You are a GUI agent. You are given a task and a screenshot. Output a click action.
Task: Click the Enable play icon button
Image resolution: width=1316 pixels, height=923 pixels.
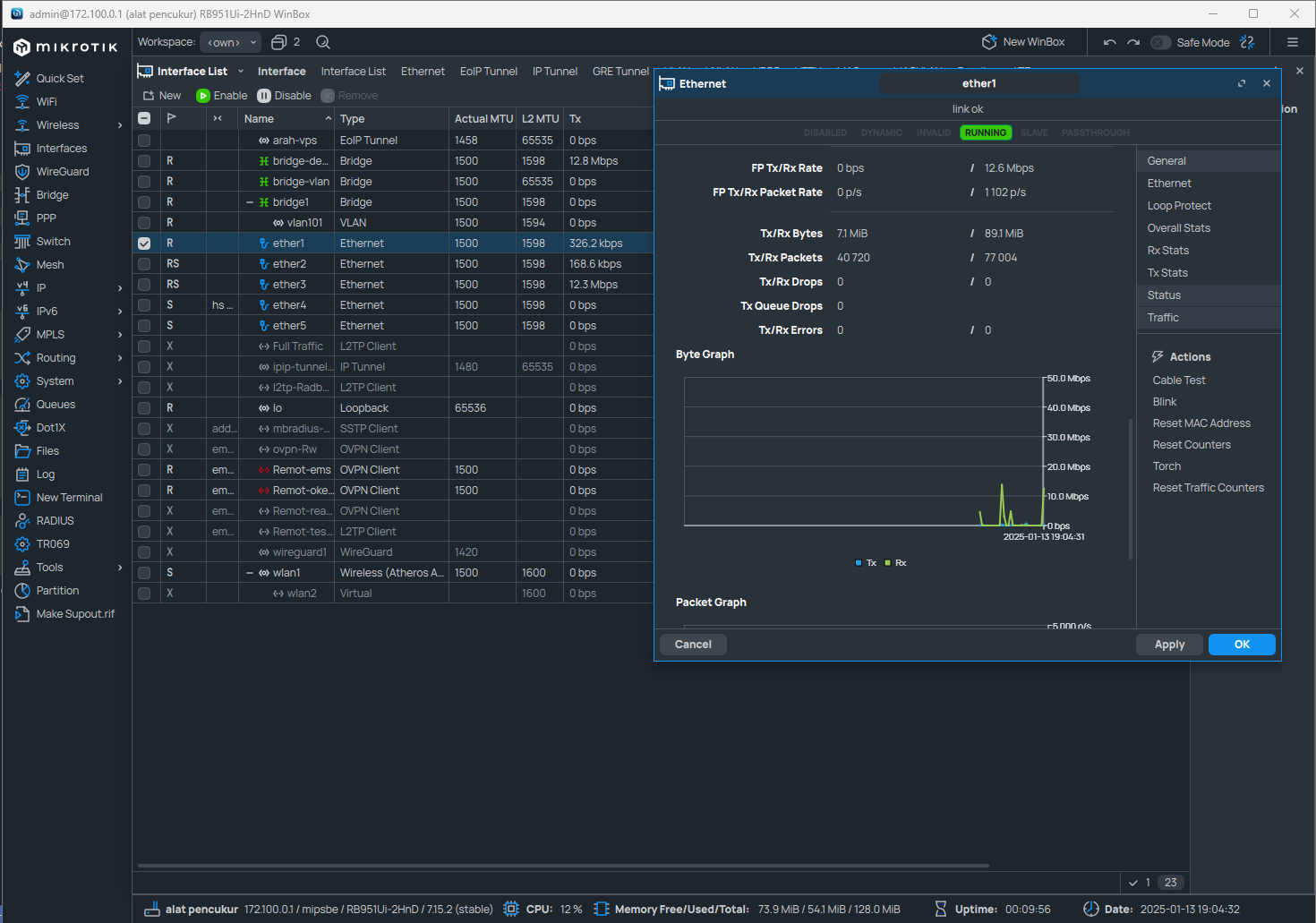coord(222,96)
